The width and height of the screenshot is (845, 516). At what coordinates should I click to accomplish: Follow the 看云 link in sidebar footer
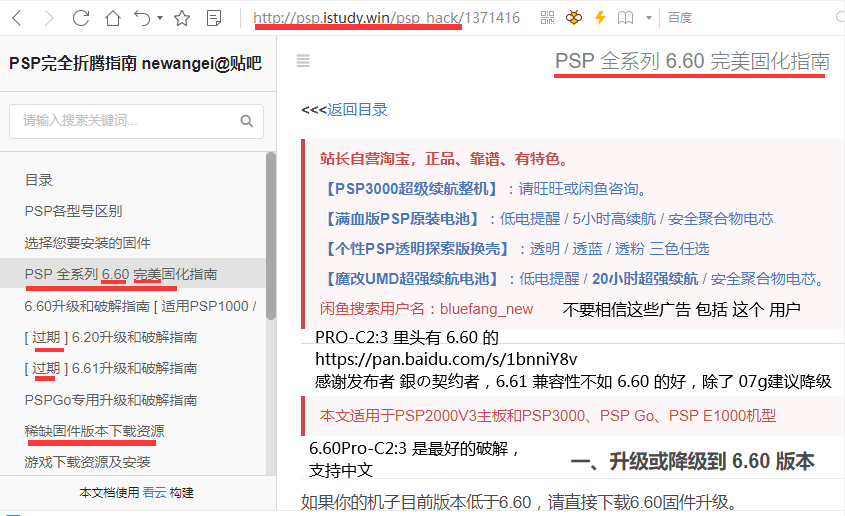(x=154, y=492)
